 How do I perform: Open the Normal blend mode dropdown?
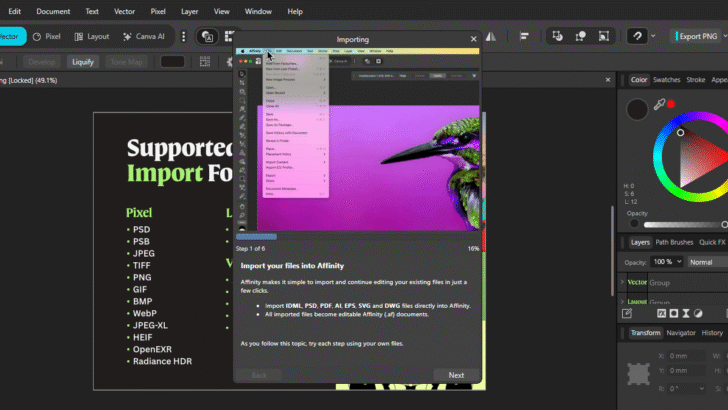708,262
